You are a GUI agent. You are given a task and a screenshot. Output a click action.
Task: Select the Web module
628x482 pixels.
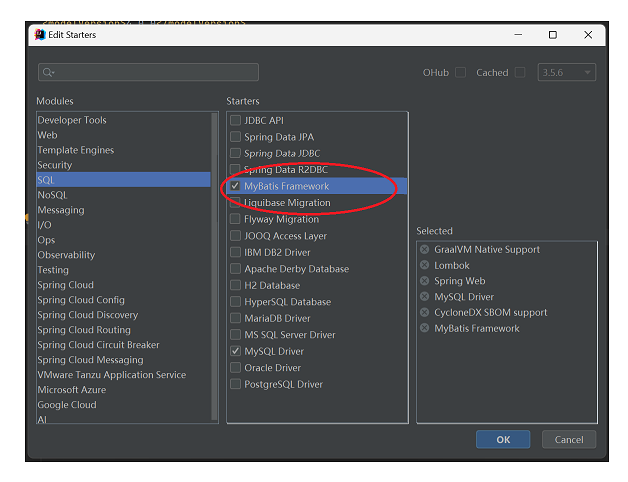[x=123, y=135]
